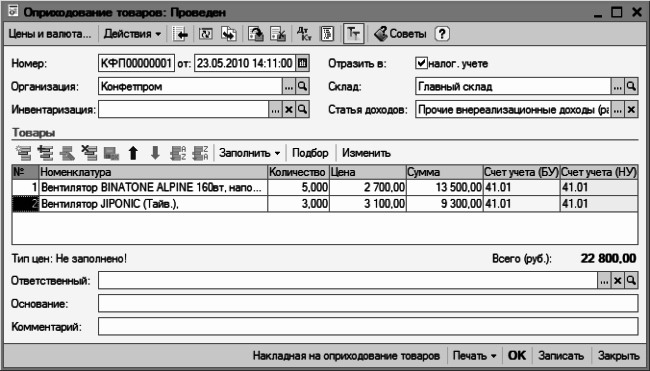Screen dimensions: 650x371
Task: Expand the Заполнить dropdown
Action: pyautogui.click(x=250, y=153)
